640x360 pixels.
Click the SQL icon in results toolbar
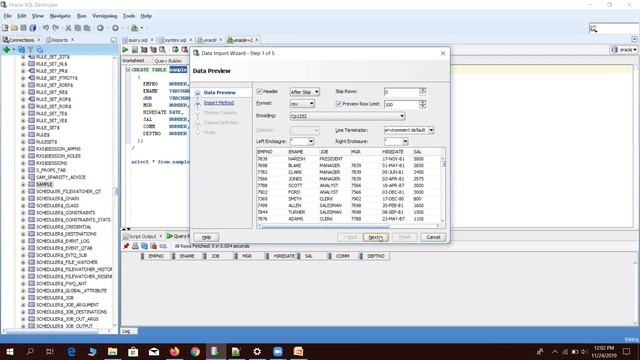tap(163, 246)
